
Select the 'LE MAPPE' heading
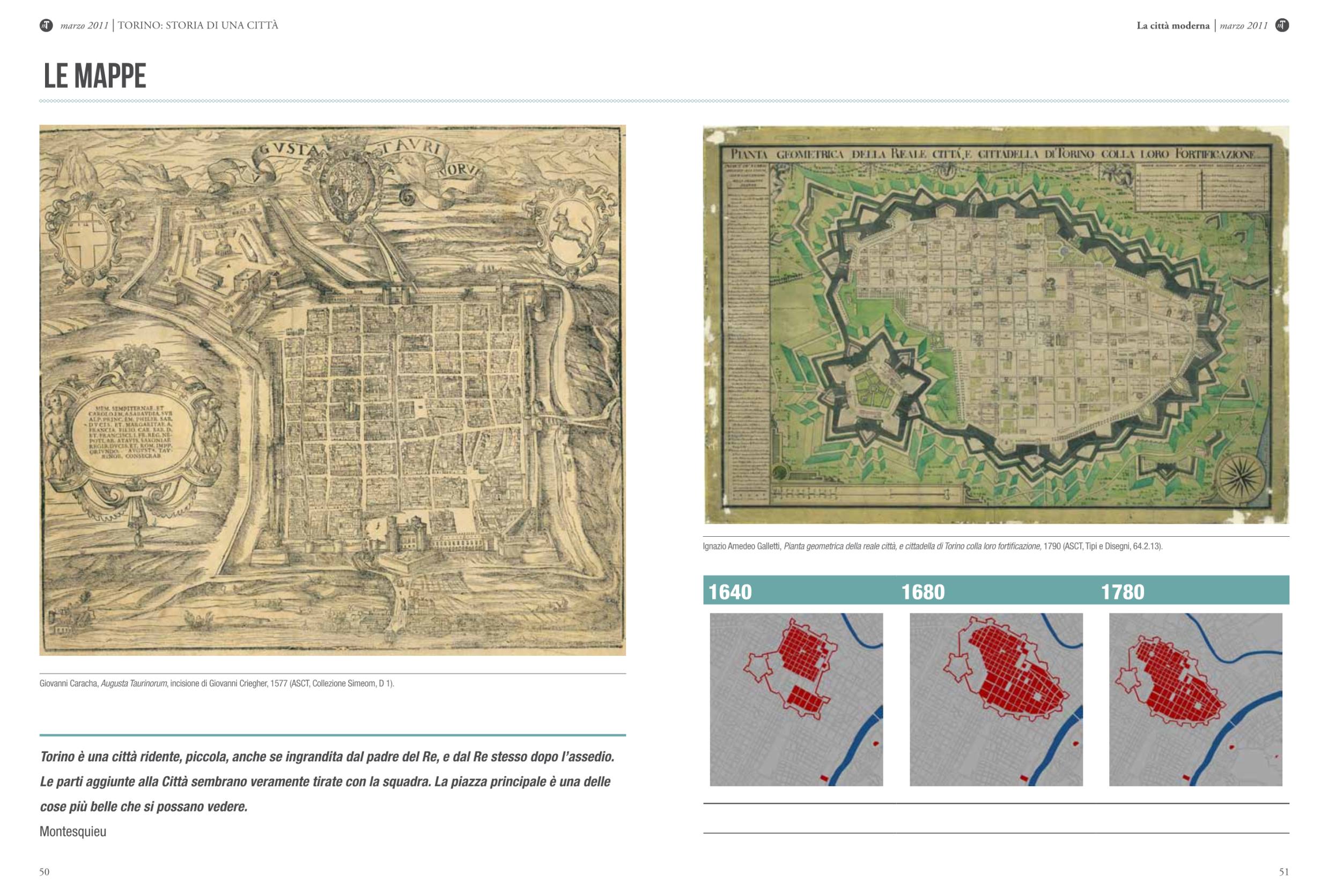tap(95, 76)
